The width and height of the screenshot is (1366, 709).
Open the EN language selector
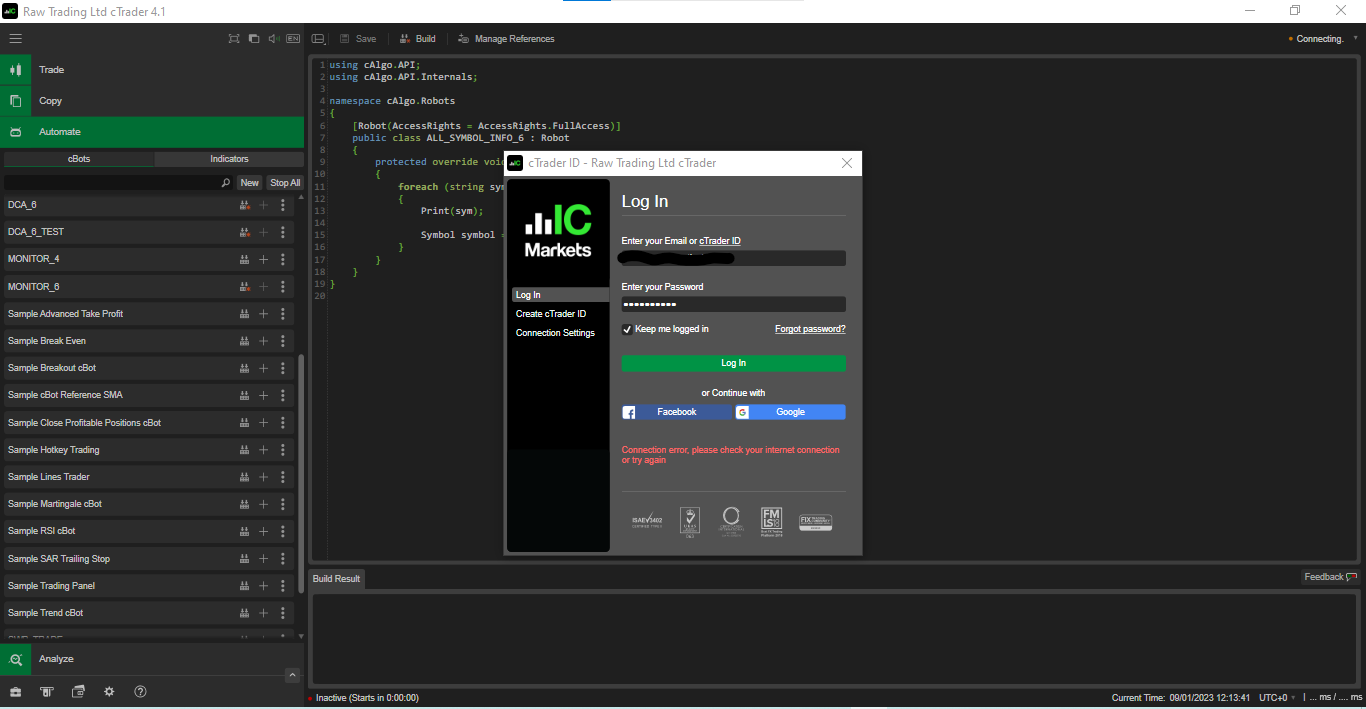293,39
